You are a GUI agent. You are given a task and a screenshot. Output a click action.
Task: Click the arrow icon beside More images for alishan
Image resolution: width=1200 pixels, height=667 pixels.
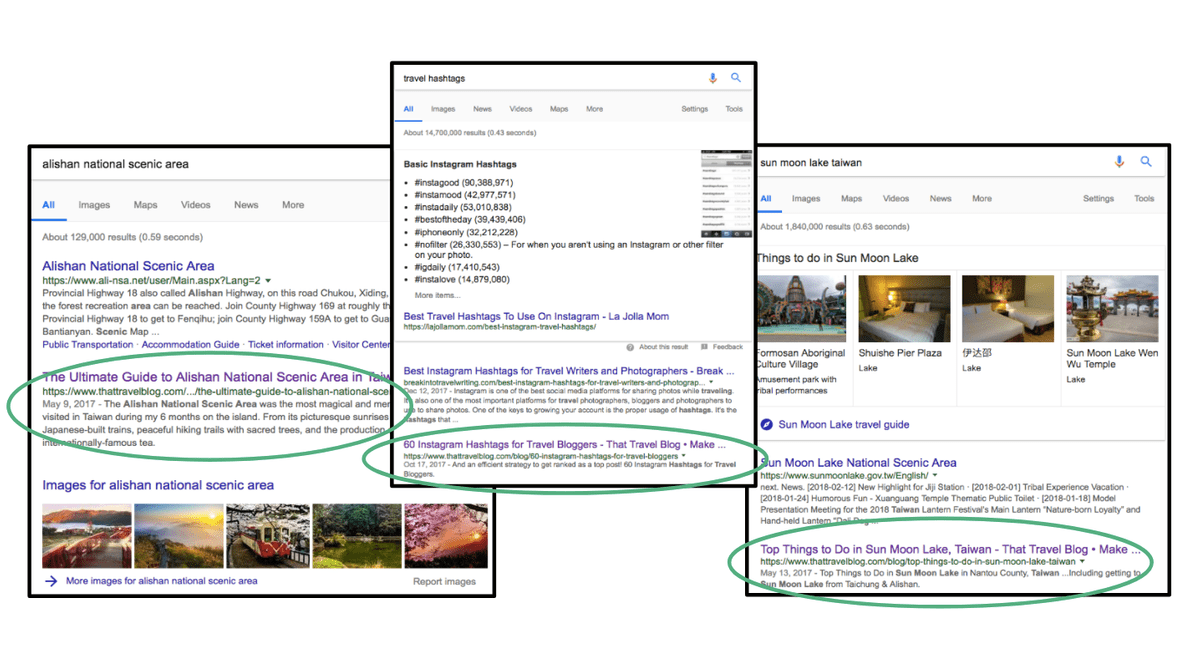coord(51,581)
